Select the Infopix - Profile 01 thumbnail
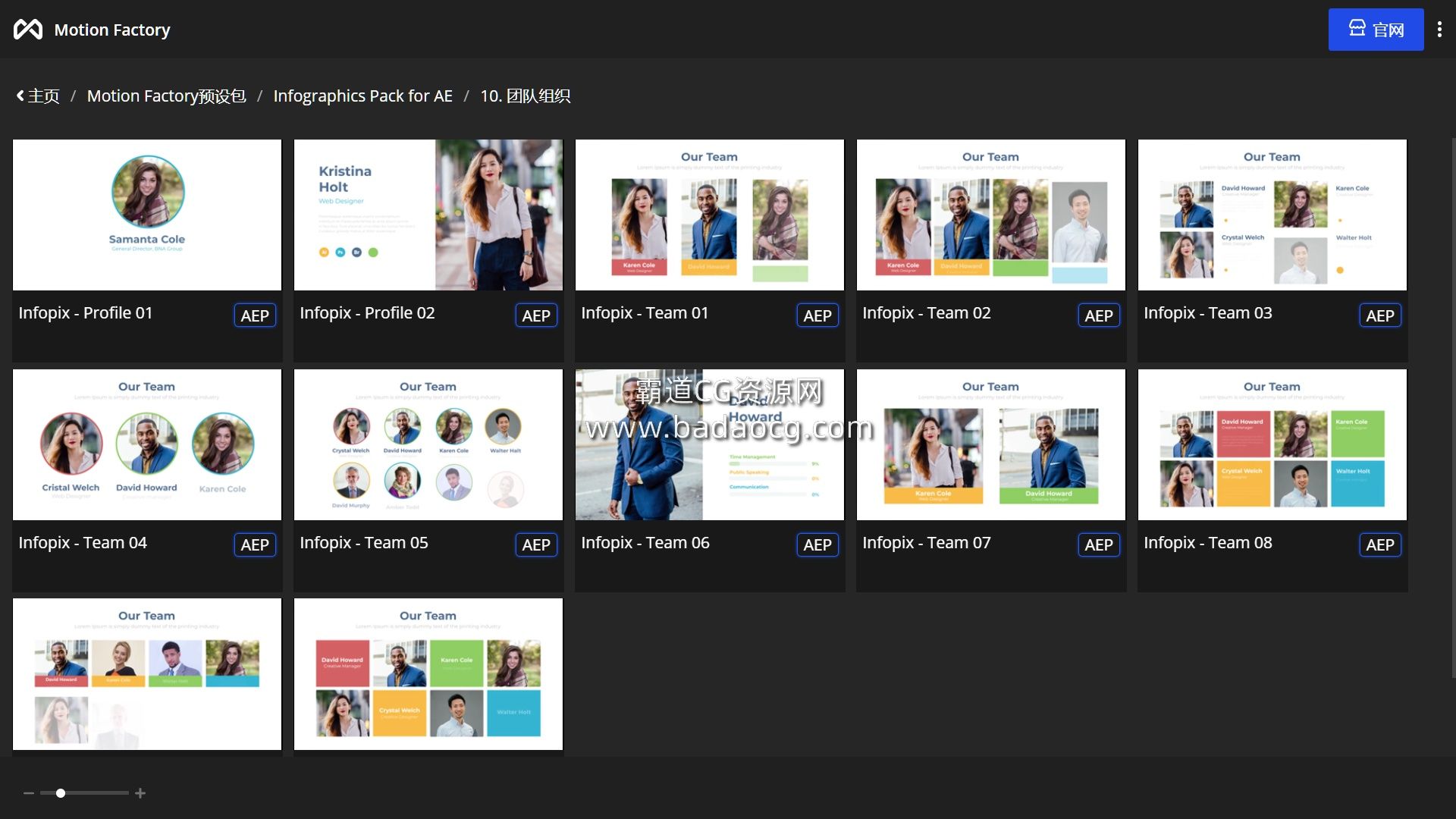The height and width of the screenshot is (819, 1456). [x=147, y=215]
